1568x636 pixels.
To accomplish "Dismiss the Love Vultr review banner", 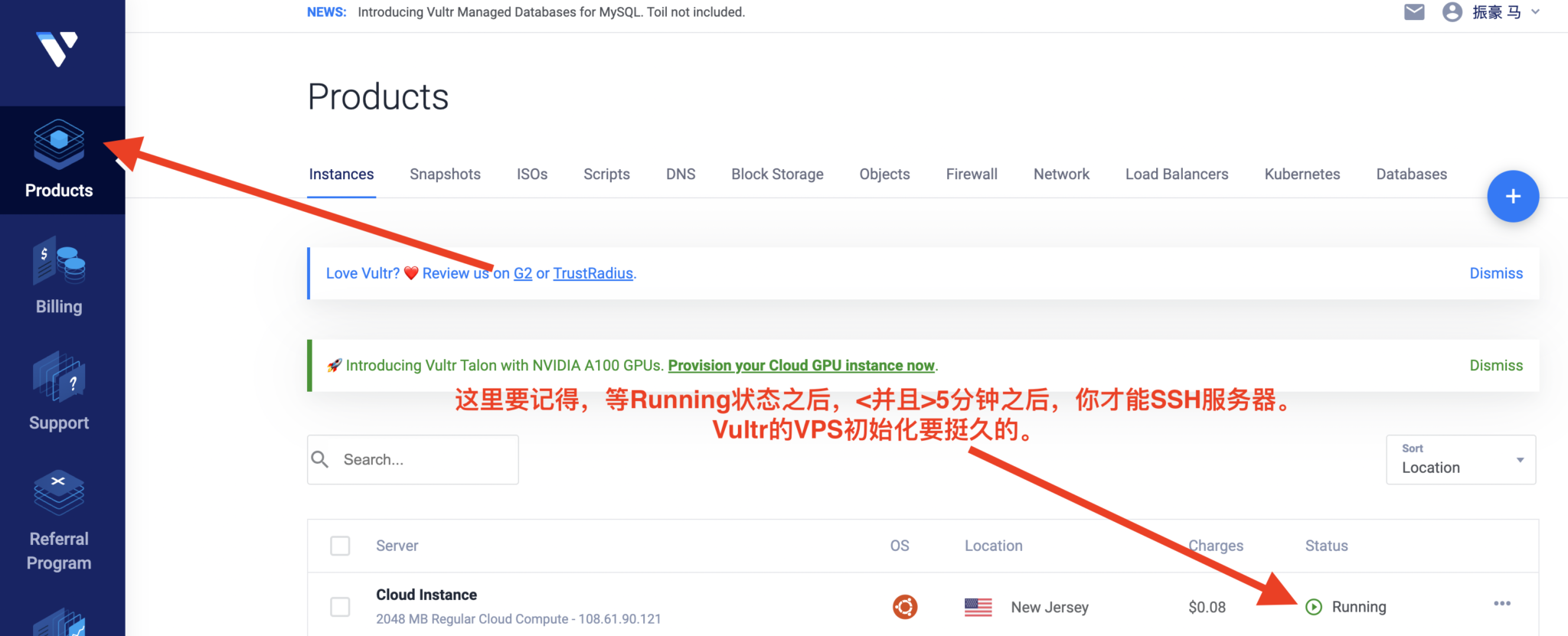I will click(1496, 273).
